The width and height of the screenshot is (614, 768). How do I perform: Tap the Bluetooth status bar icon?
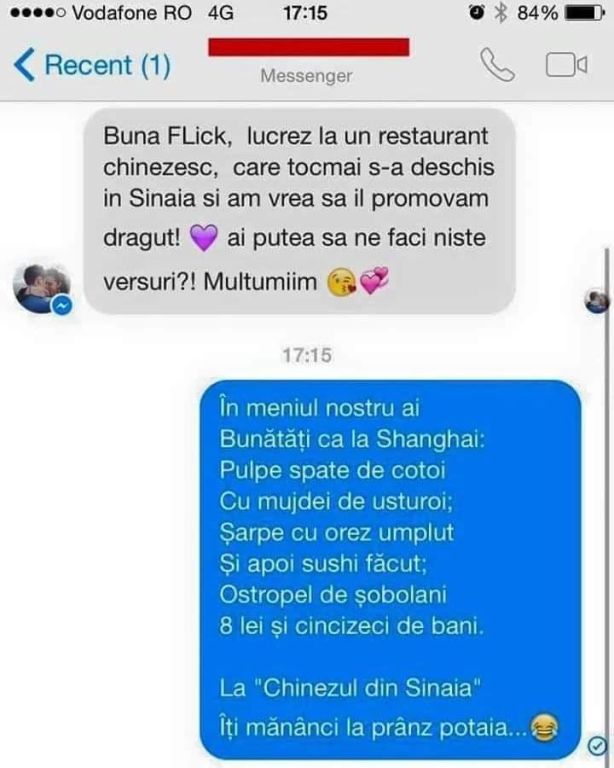500,13
